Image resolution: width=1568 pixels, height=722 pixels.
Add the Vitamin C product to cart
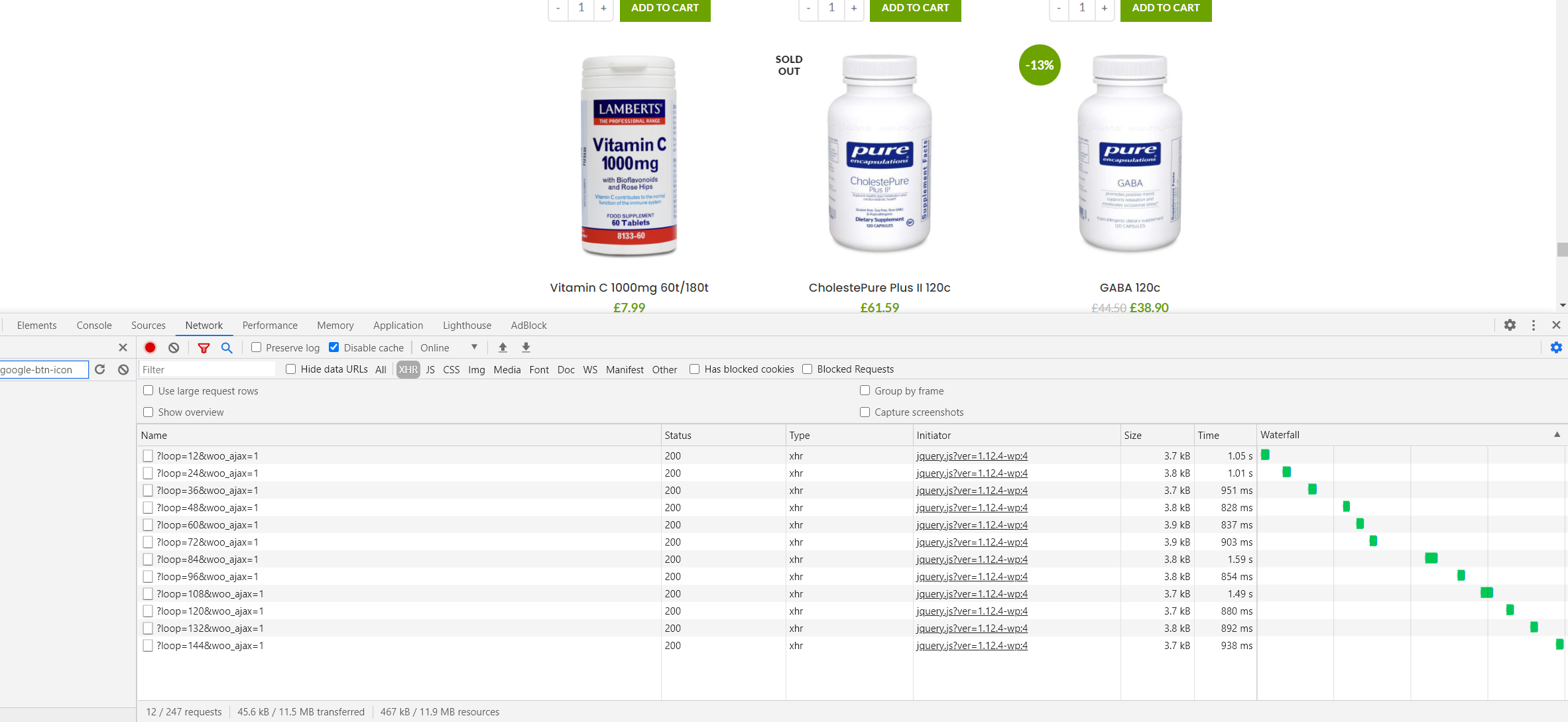(664, 9)
